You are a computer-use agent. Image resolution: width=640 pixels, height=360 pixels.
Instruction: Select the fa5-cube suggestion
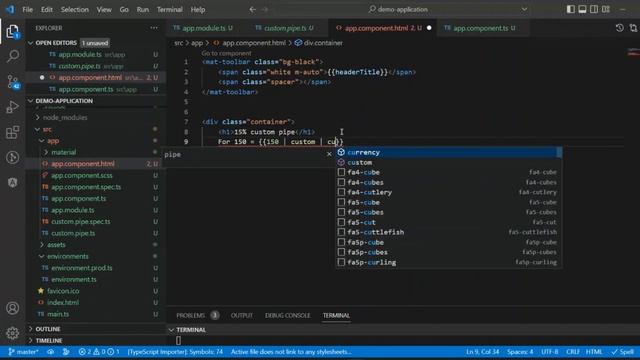click(448, 202)
